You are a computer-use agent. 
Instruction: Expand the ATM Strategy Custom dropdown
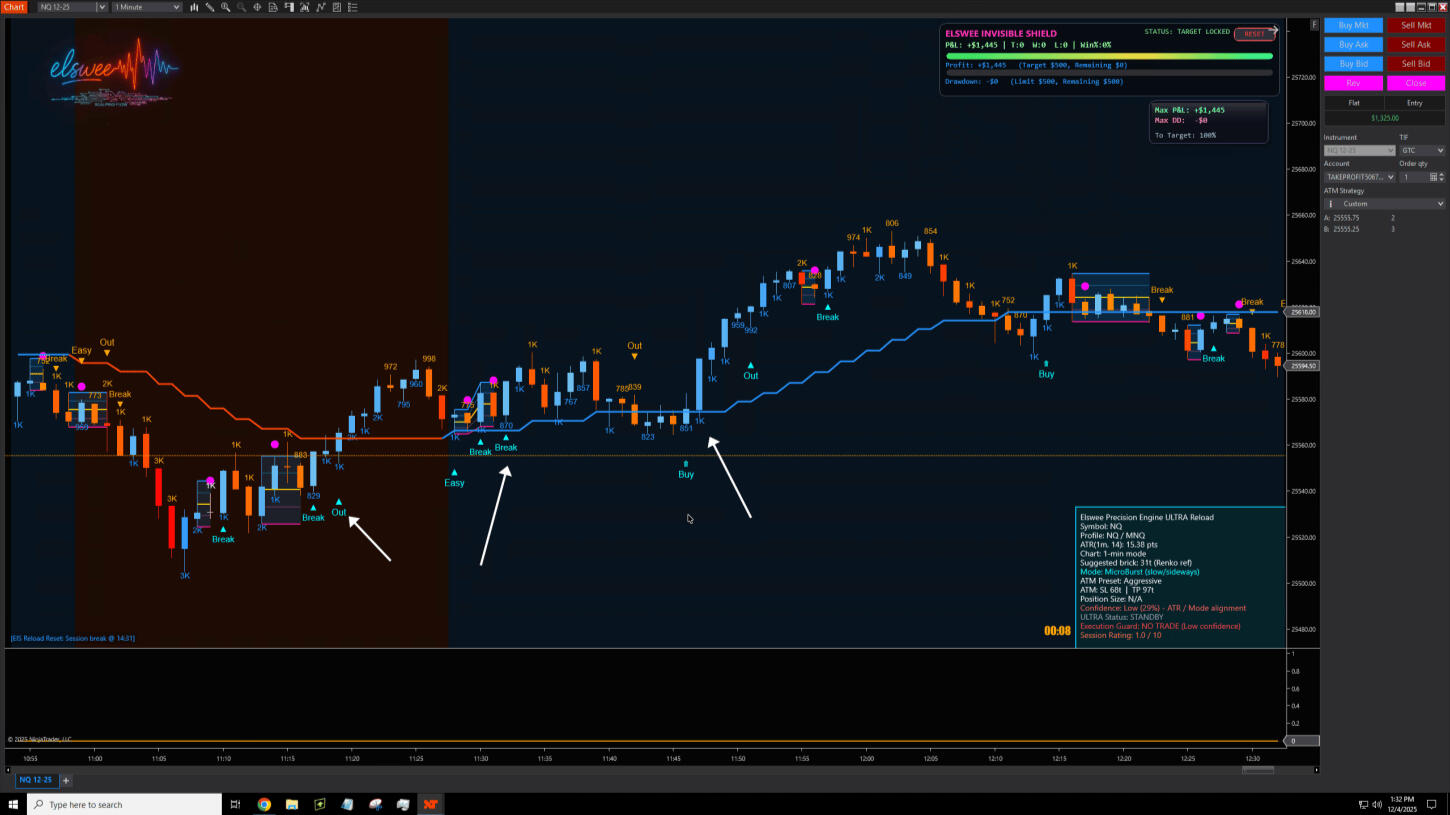click(1384, 204)
